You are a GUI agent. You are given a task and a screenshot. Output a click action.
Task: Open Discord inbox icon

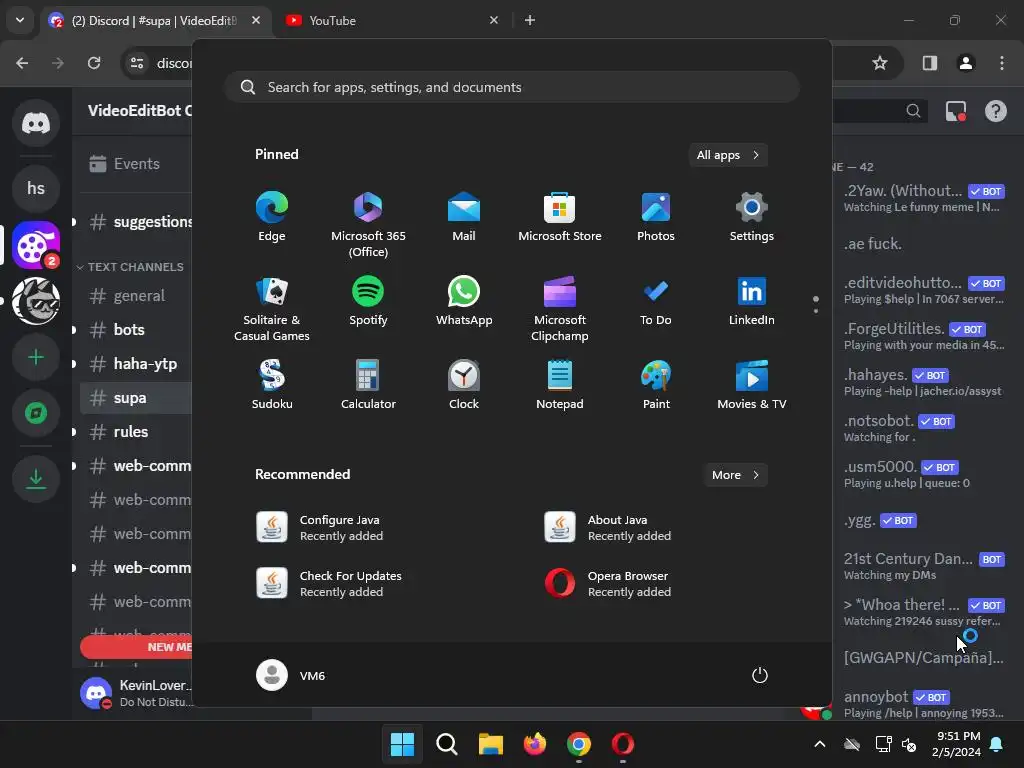point(956,111)
